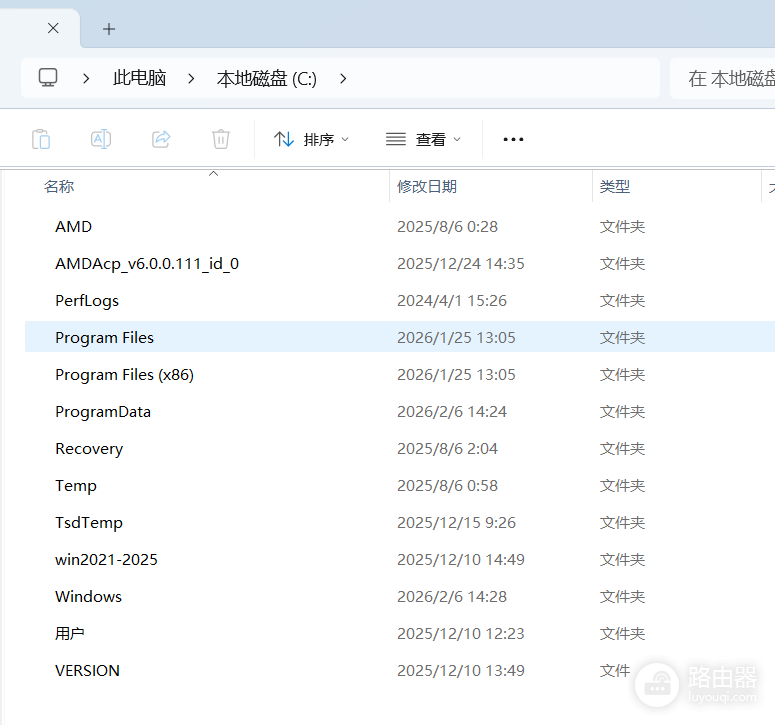Viewport: 775px width, 725px height.
Task: Select the Temp folder
Action: [76, 486]
